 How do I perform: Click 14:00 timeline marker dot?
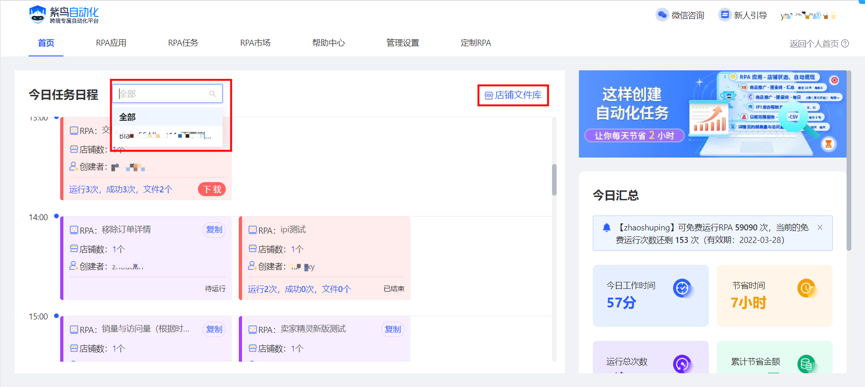point(56,217)
